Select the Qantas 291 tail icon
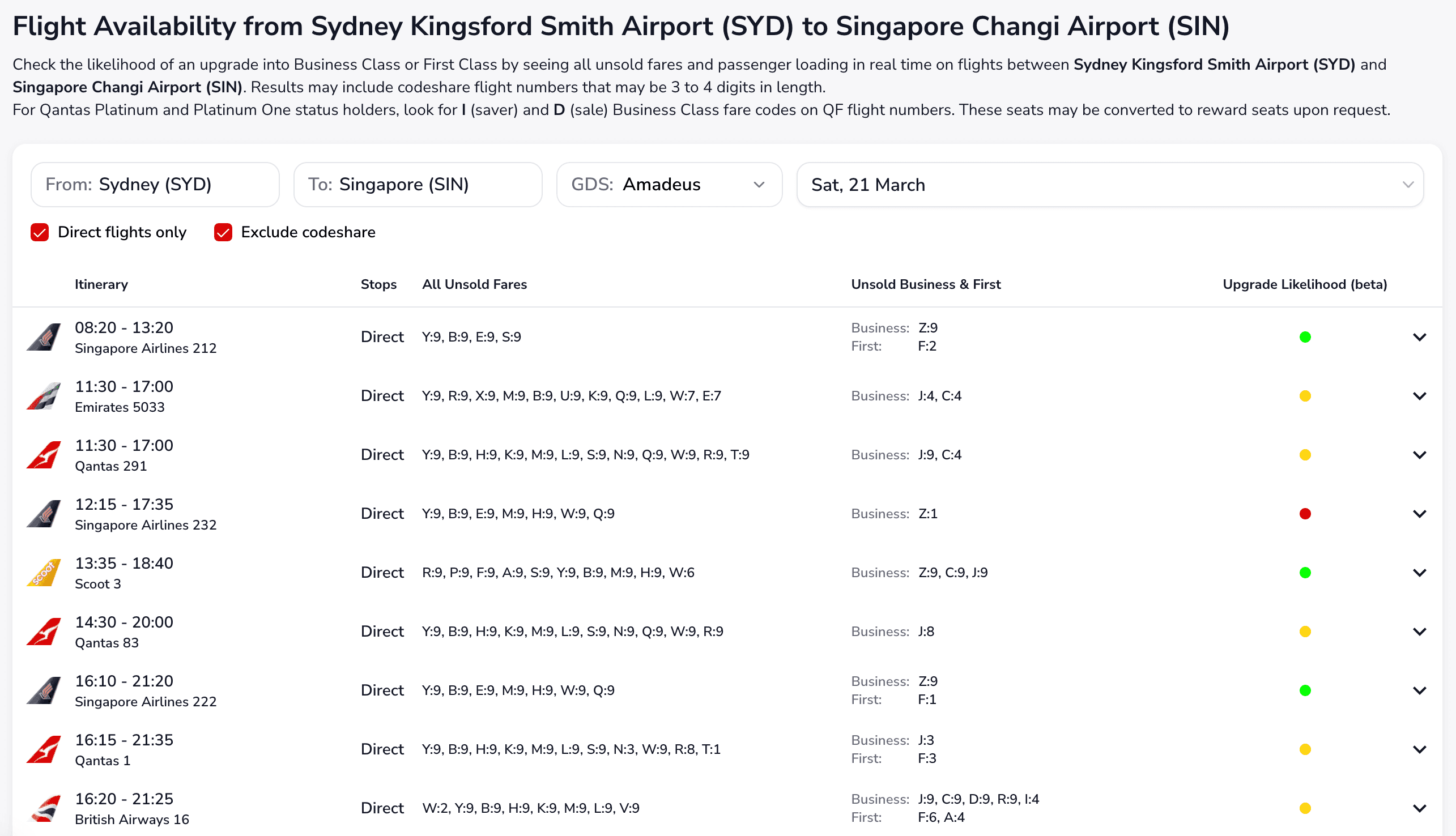1456x836 pixels. tap(42, 454)
